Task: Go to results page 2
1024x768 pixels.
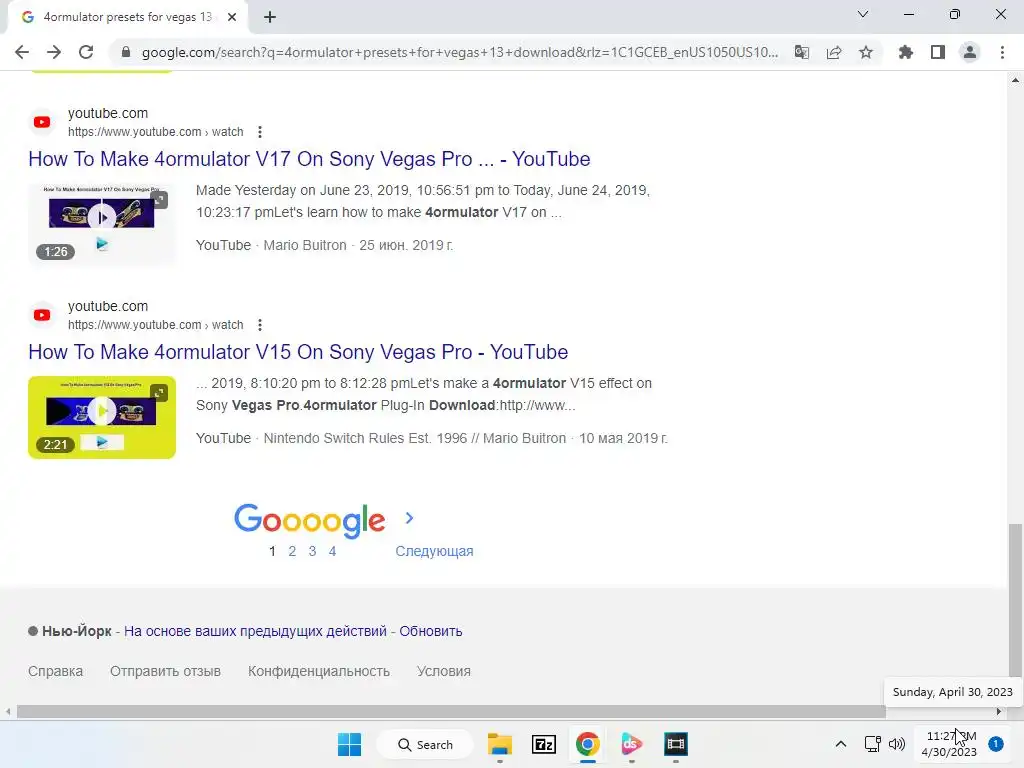Action: click(292, 551)
